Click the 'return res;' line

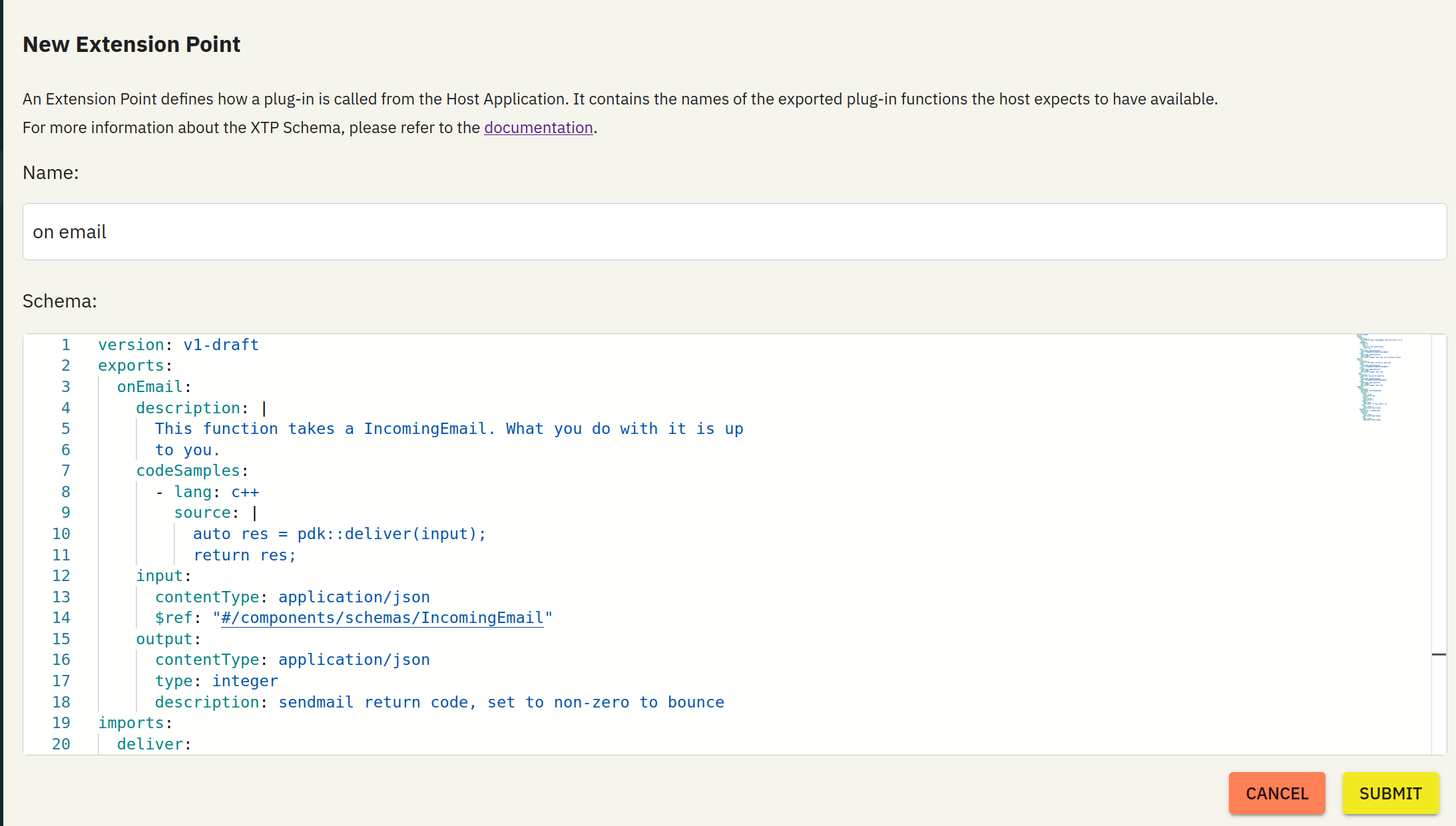[245, 555]
